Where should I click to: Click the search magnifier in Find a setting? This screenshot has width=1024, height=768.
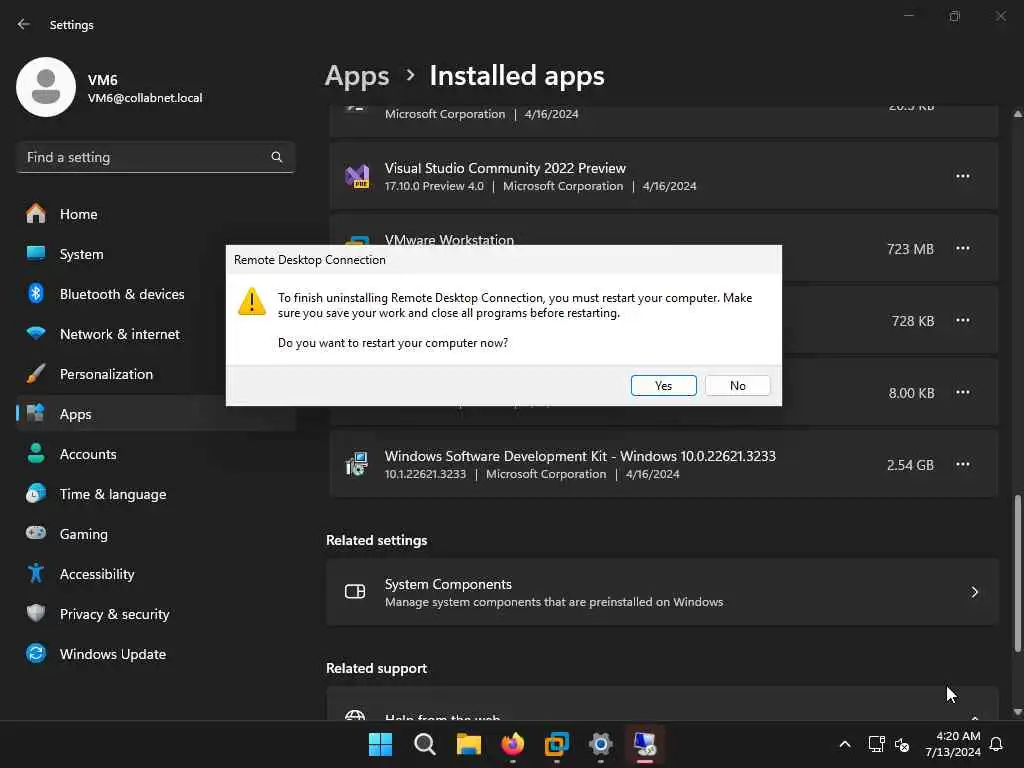[x=277, y=157]
